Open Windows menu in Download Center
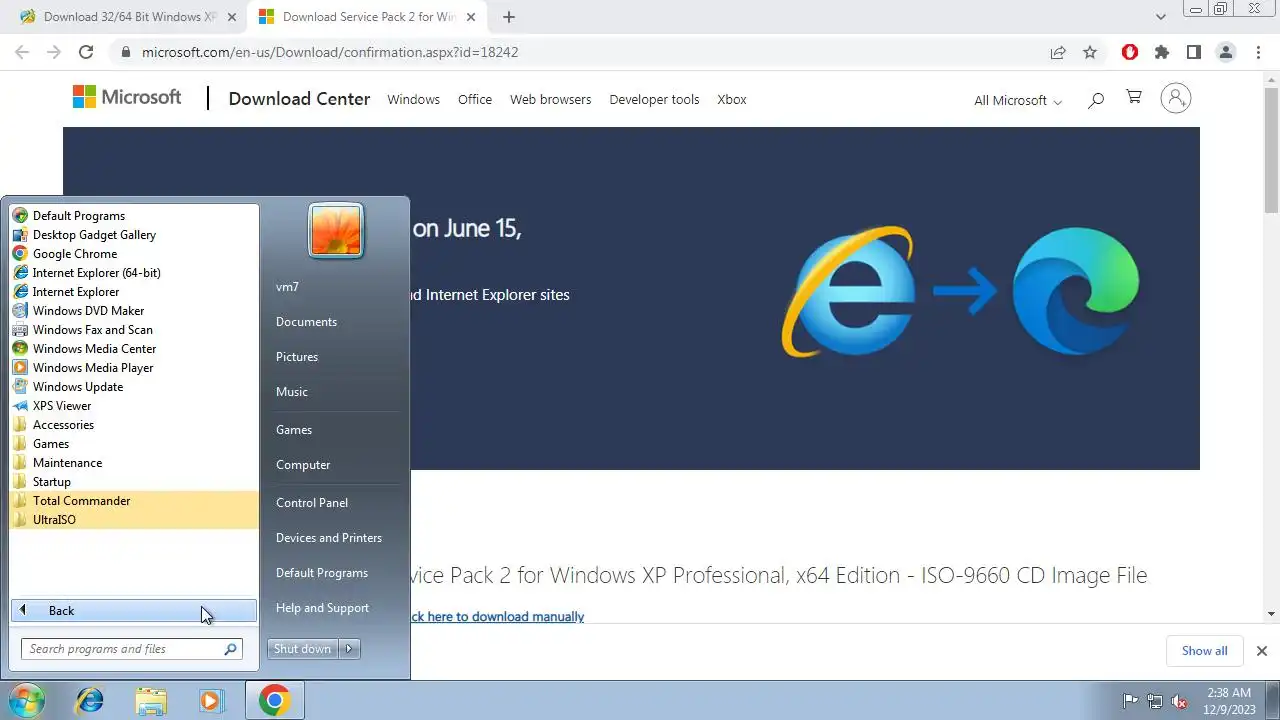 (x=413, y=99)
